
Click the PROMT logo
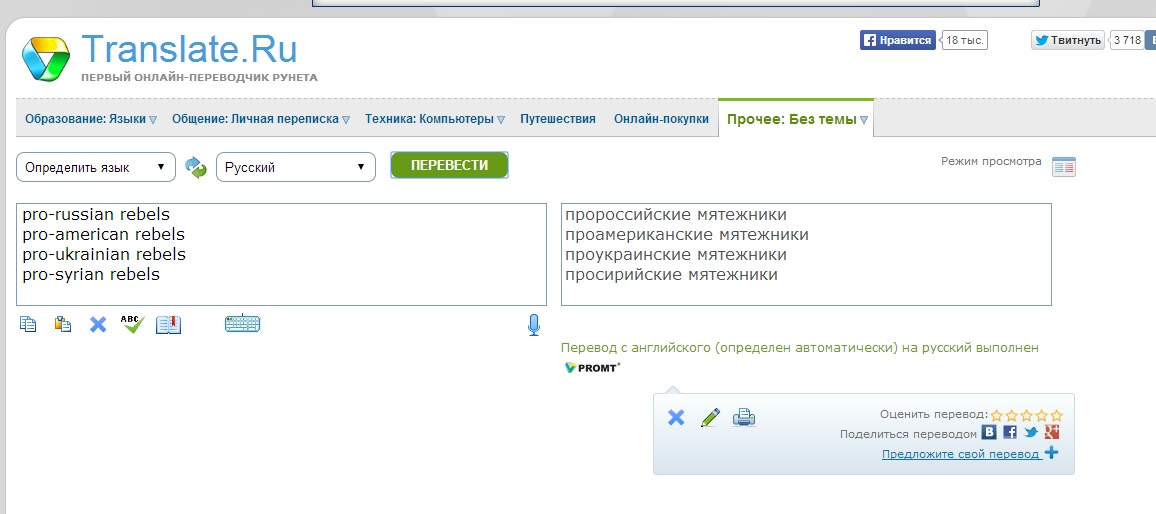tap(592, 367)
